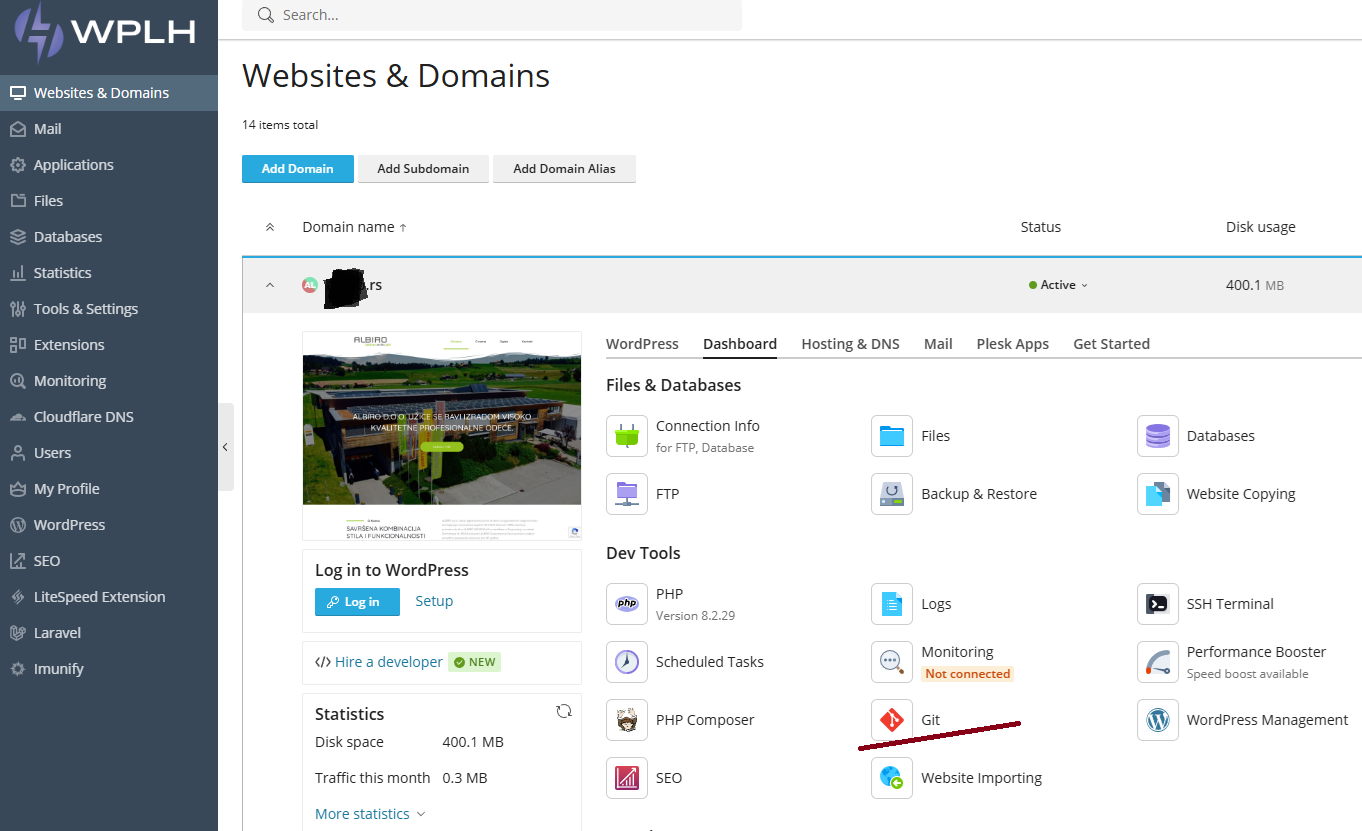Screen dimensions: 1362x831
Task: Open Tools & Settings in sidebar
Action: [x=109, y=309]
